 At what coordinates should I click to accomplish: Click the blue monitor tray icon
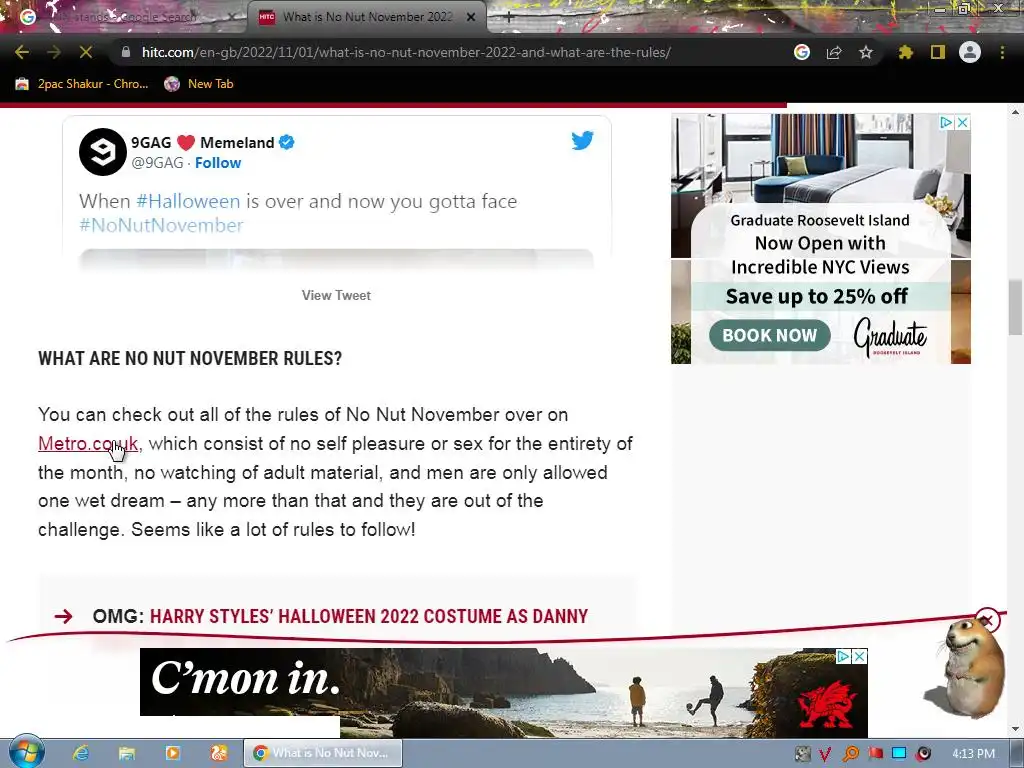(x=899, y=754)
